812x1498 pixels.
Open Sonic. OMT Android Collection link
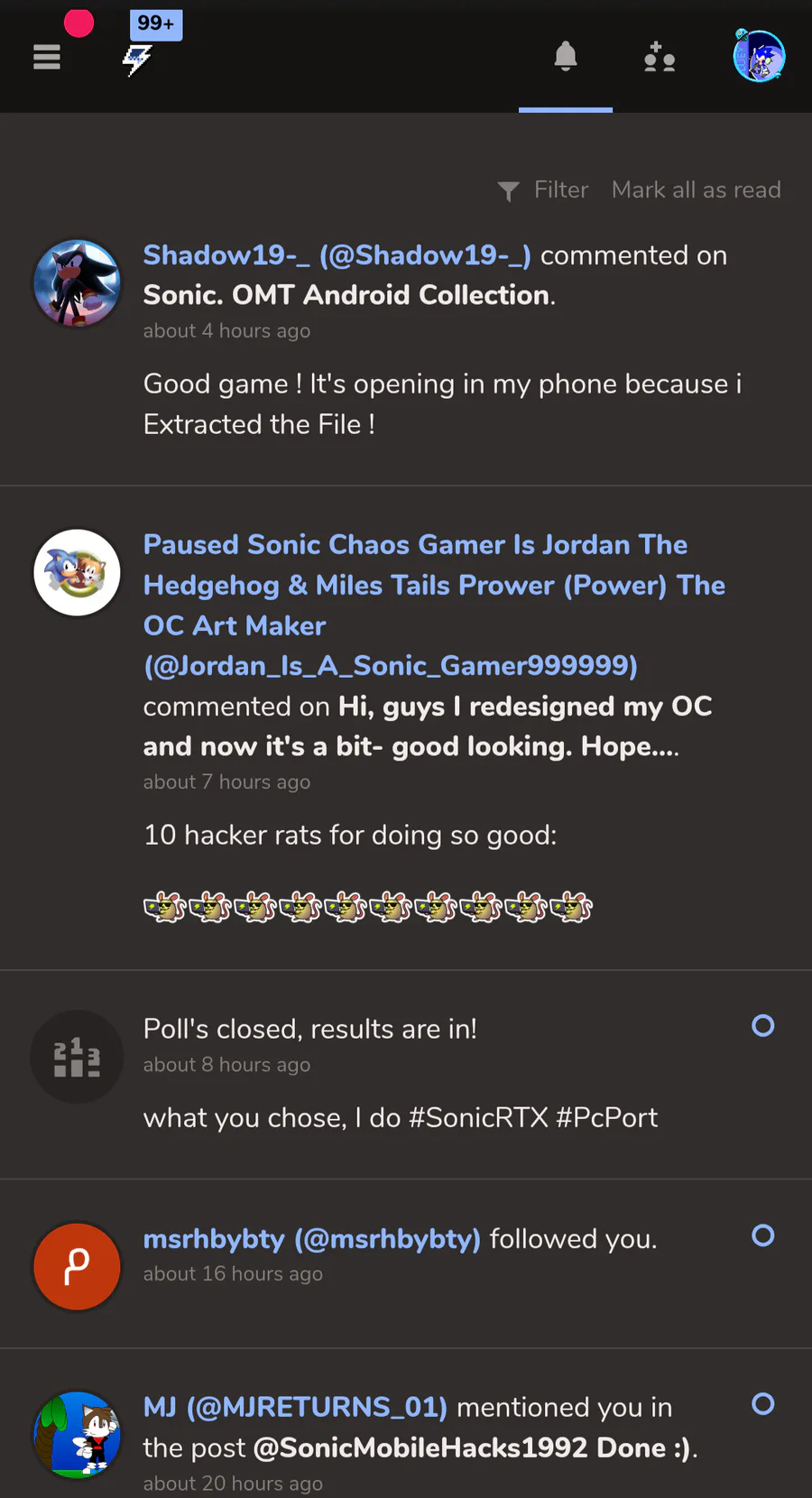346,295
